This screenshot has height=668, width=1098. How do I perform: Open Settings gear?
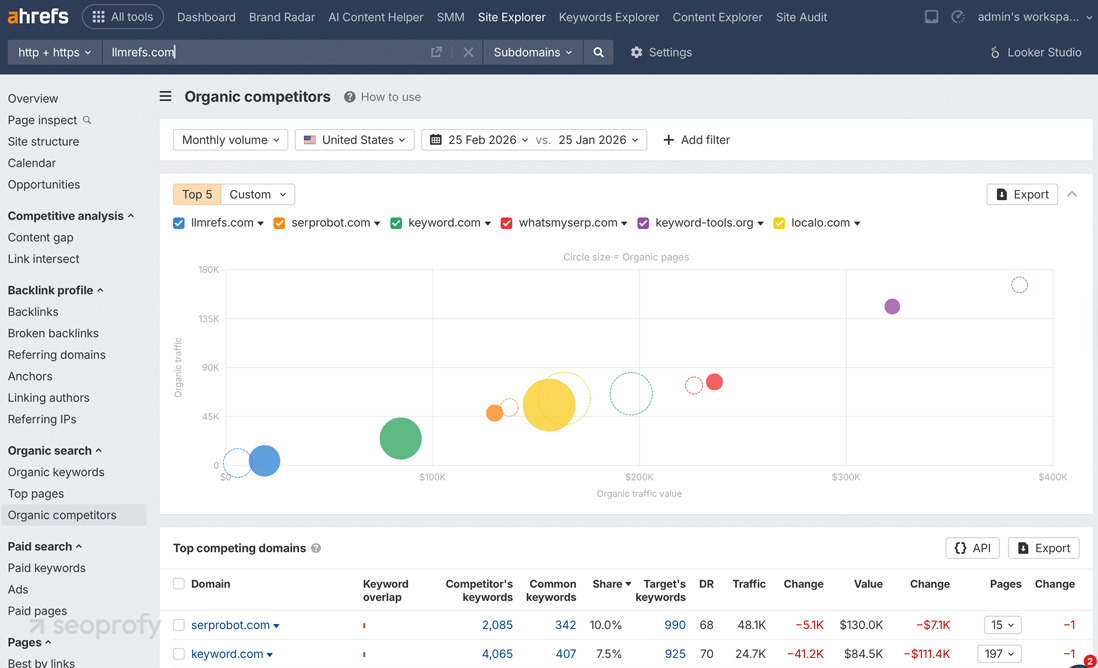(x=660, y=52)
